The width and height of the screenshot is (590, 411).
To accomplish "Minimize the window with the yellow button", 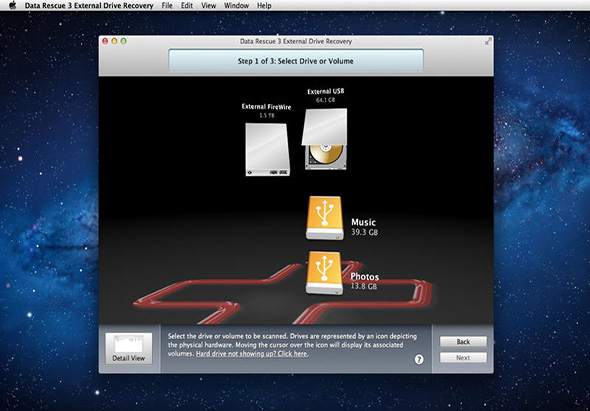I will pyautogui.click(x=114, y=41).
